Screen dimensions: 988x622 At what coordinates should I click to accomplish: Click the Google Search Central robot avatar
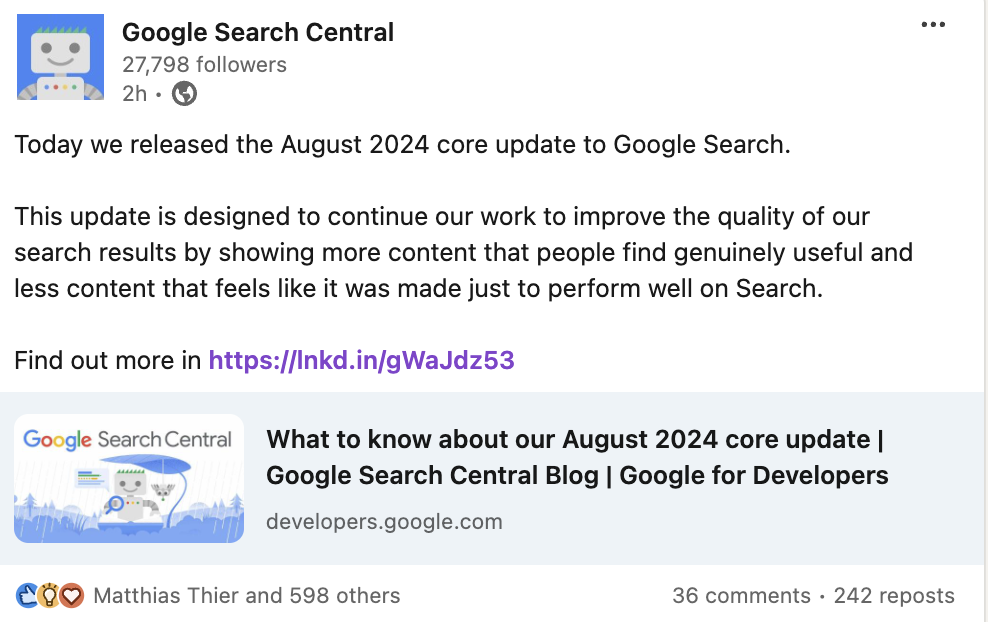(60, 57)
